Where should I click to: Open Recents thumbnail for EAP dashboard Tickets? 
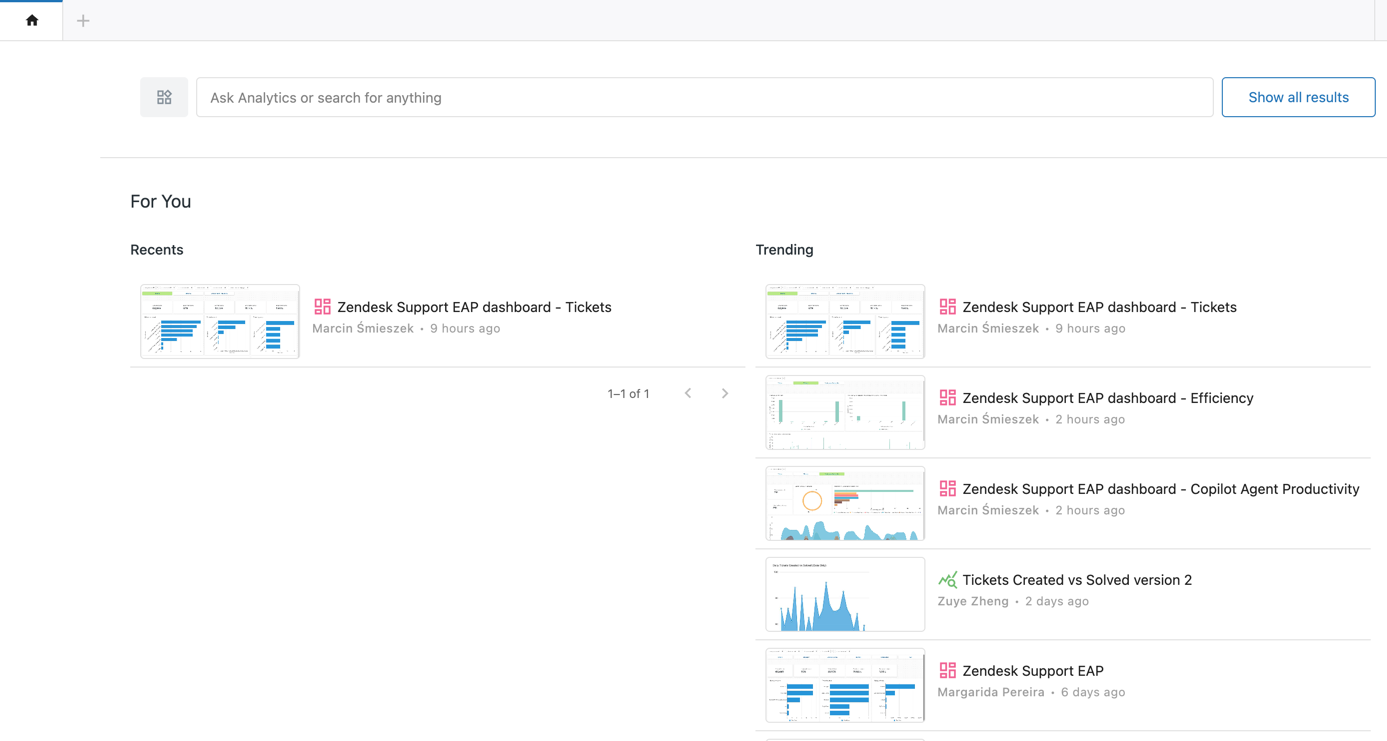coord(220,322)
